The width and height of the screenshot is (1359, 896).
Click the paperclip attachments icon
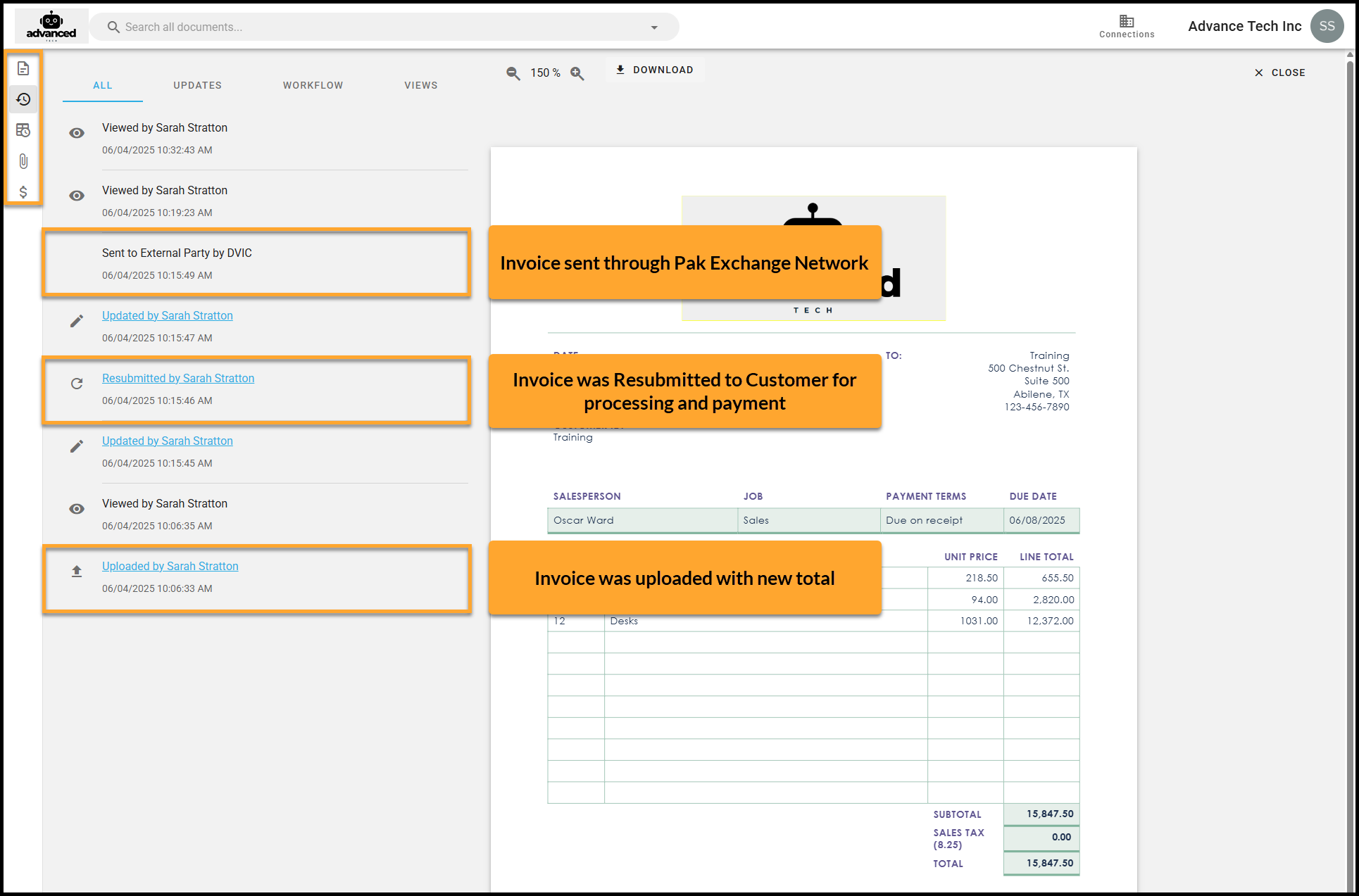pyautogui.click(x=23, y=161)
